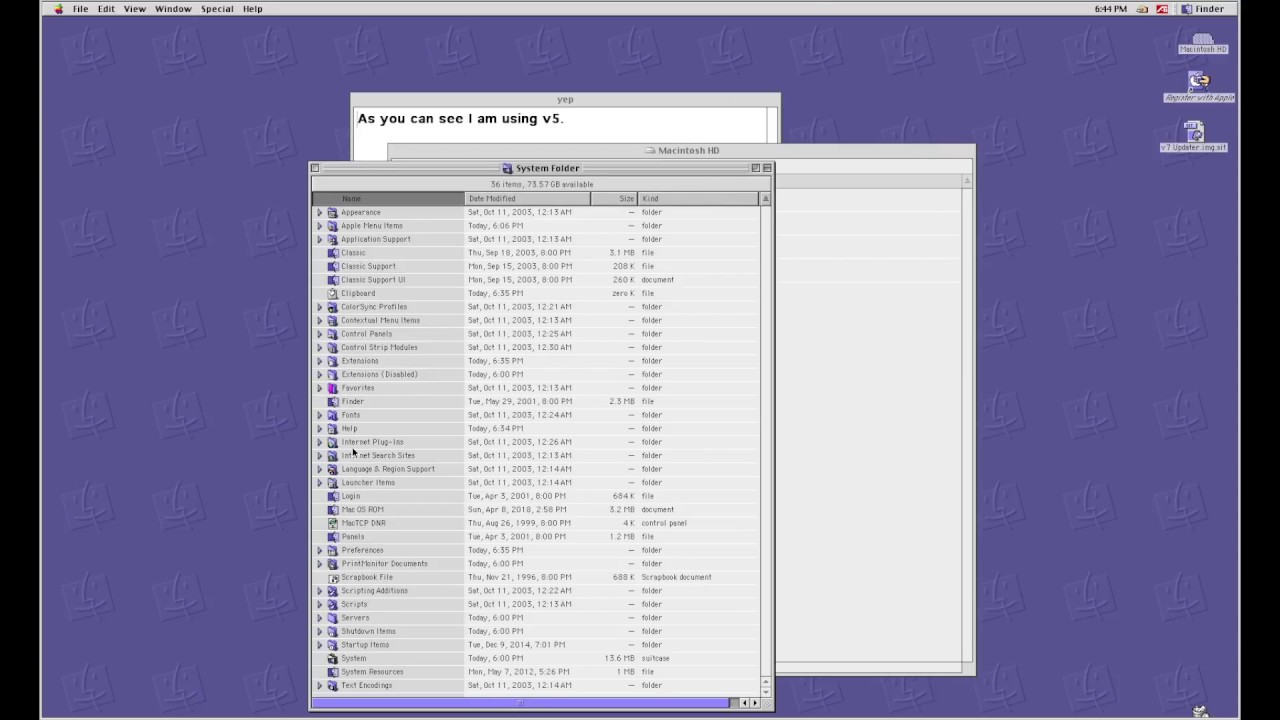Select the Classic Support UI row name
The image size is (1280, 720).
(x=373, y=280)
